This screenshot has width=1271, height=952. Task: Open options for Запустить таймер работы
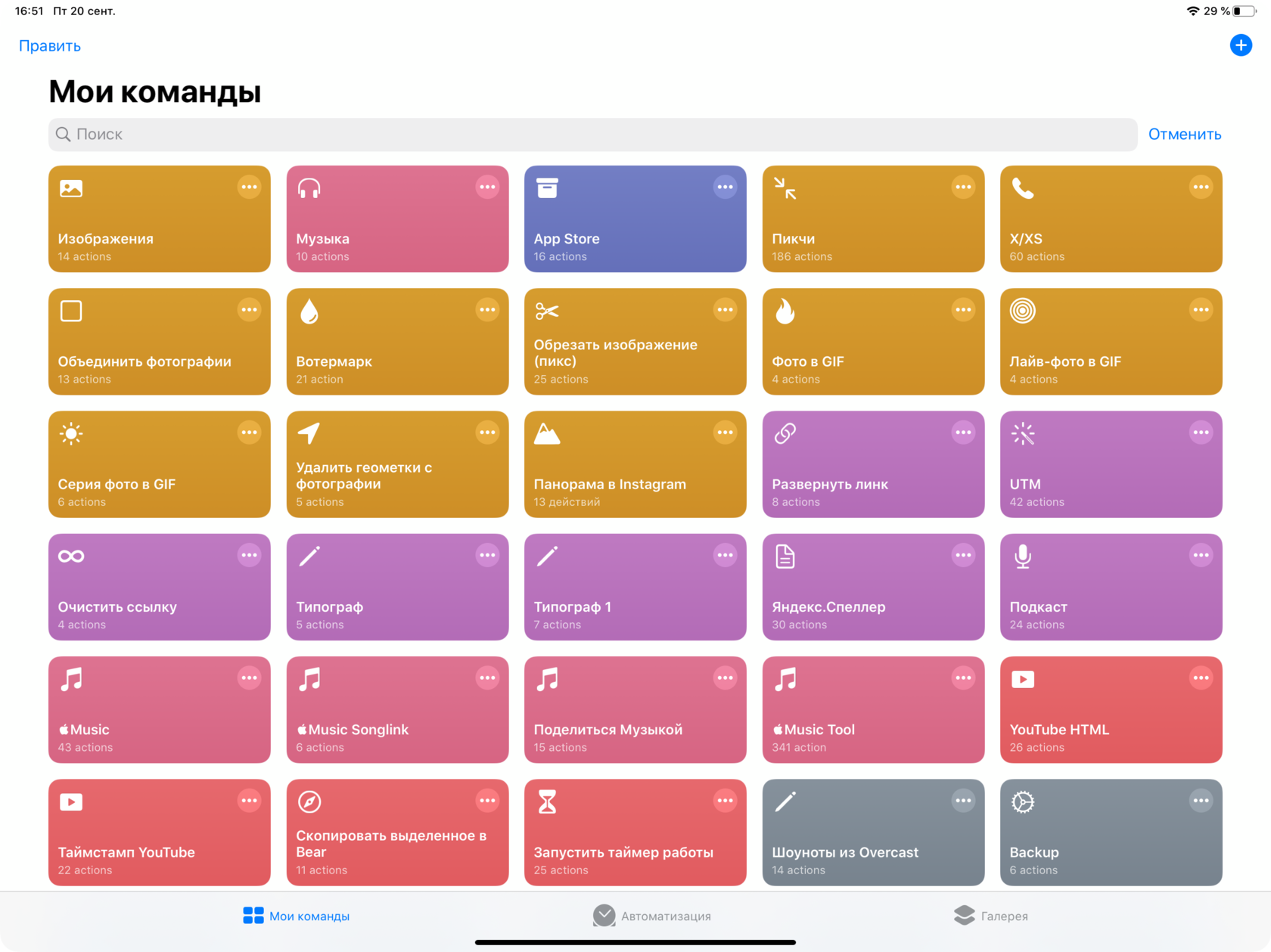725,800
